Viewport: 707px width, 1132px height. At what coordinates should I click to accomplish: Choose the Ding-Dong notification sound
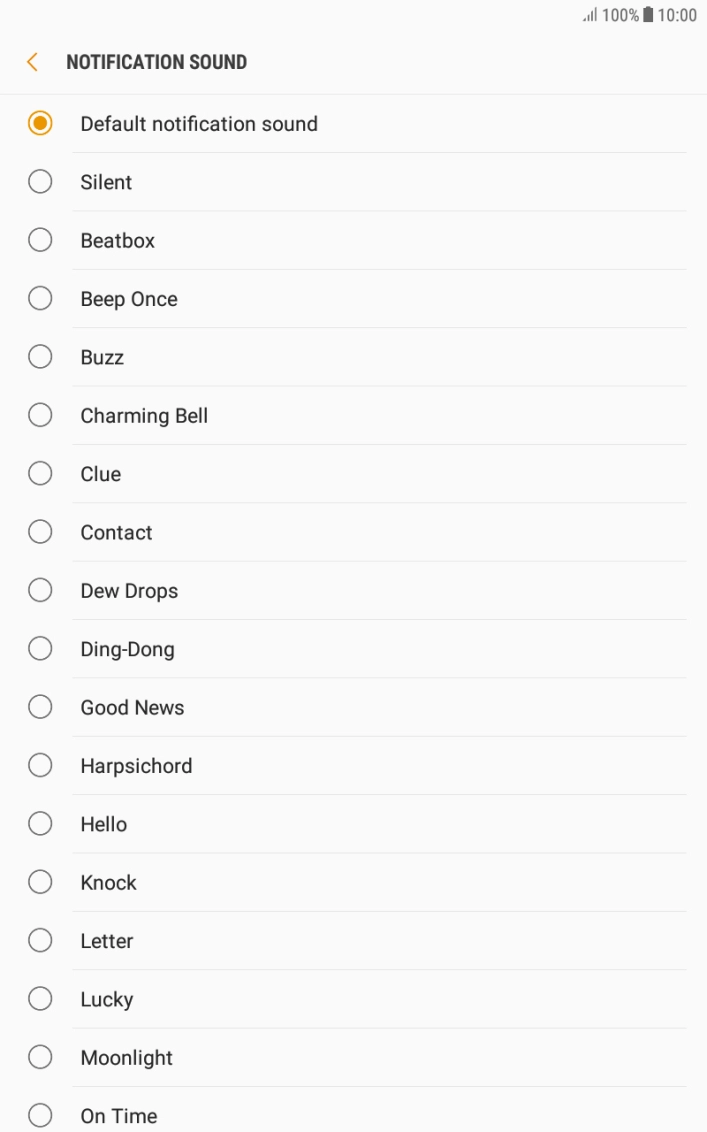point(127,648)
